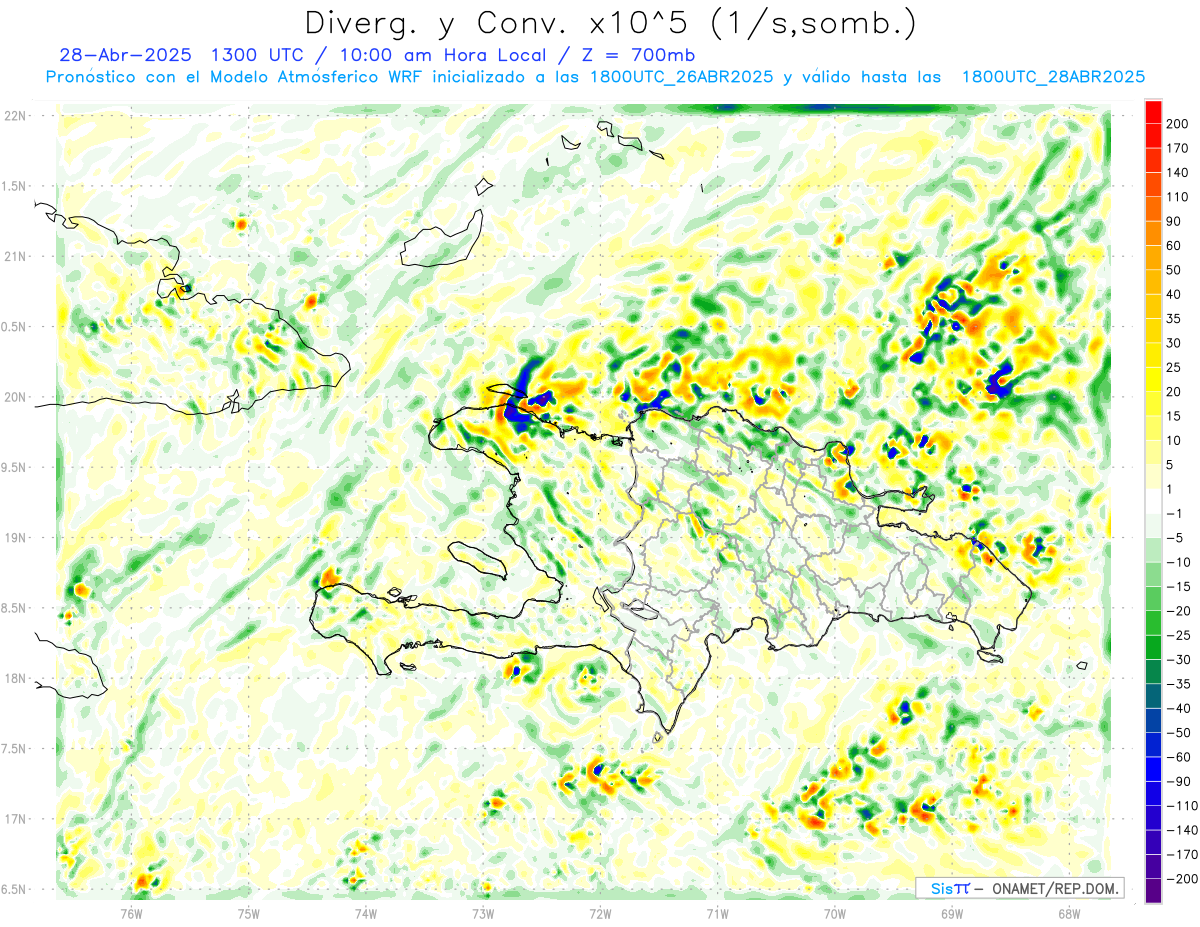
Task: Click the '-110' colorbar value
Action: [1180, 806]
